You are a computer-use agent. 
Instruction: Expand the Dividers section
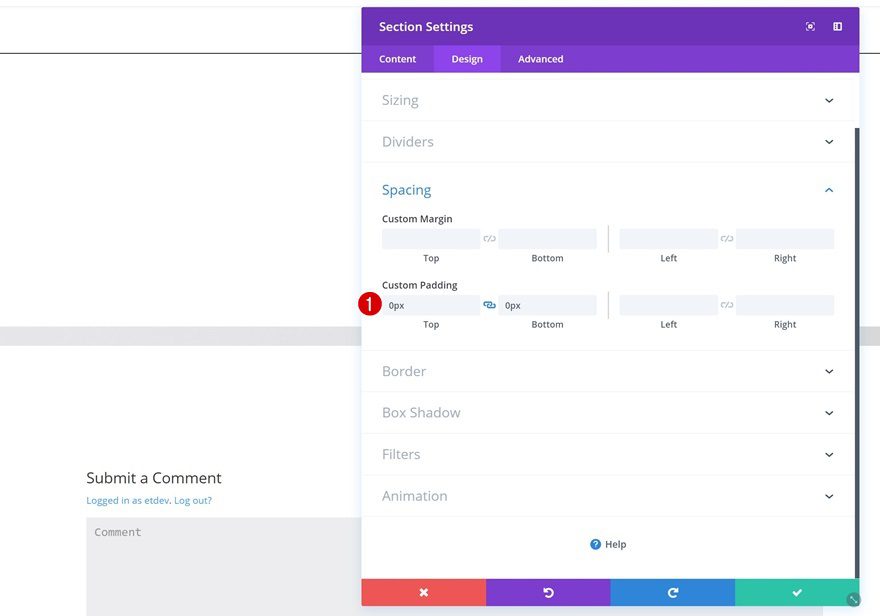point(608,141)
